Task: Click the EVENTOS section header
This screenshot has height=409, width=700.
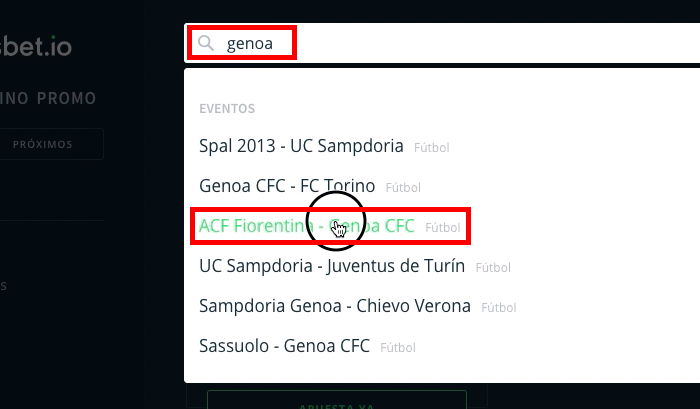Action: [227, 109]
